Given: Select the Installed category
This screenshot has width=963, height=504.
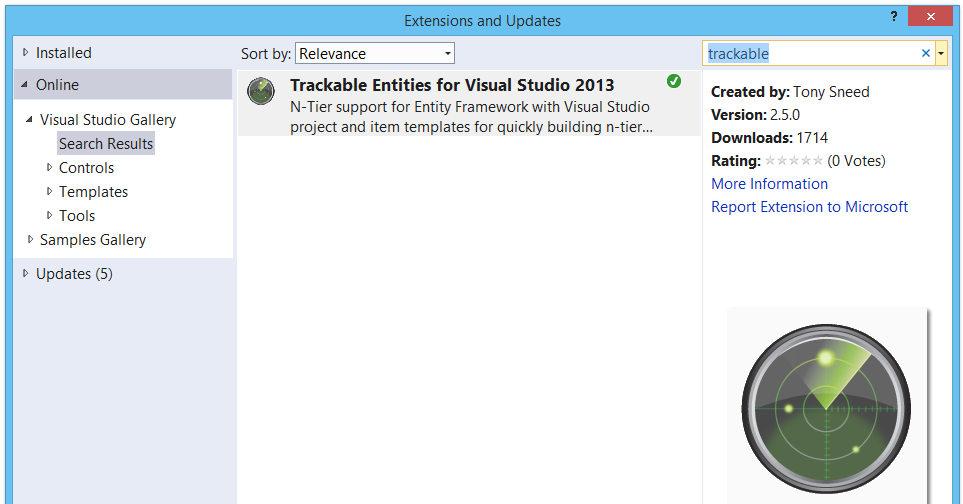Looking at the screenshot, I should 64,53.
